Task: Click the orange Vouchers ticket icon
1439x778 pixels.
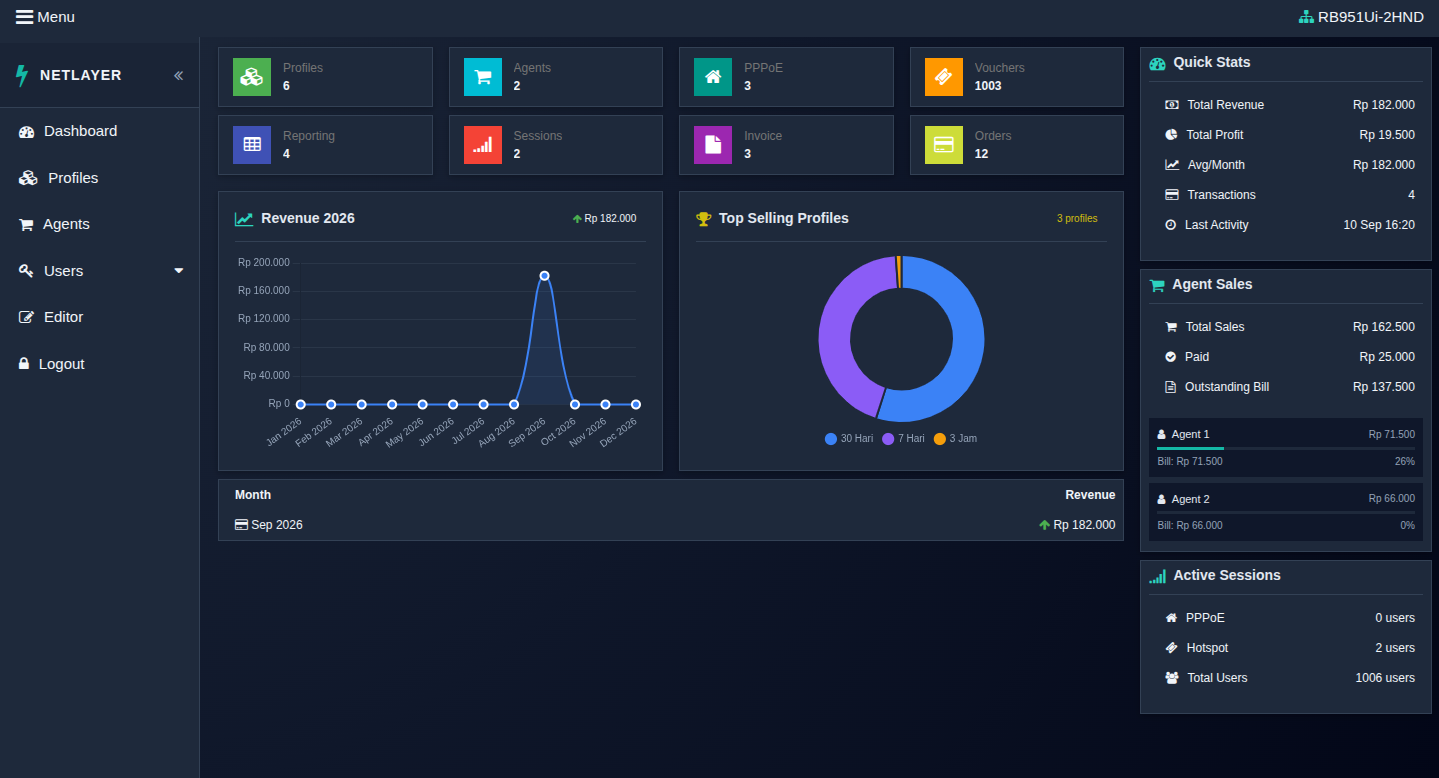Action: tap(944, 77)
